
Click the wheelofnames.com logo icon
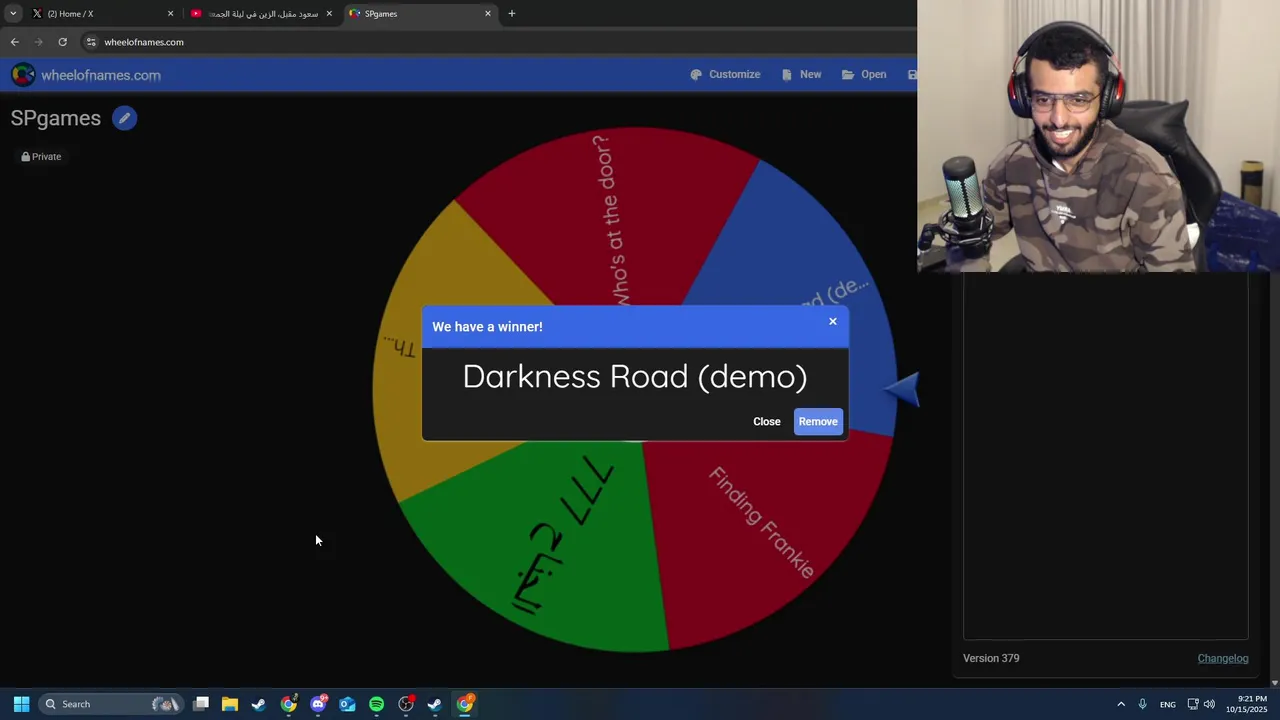click(23, 75)
